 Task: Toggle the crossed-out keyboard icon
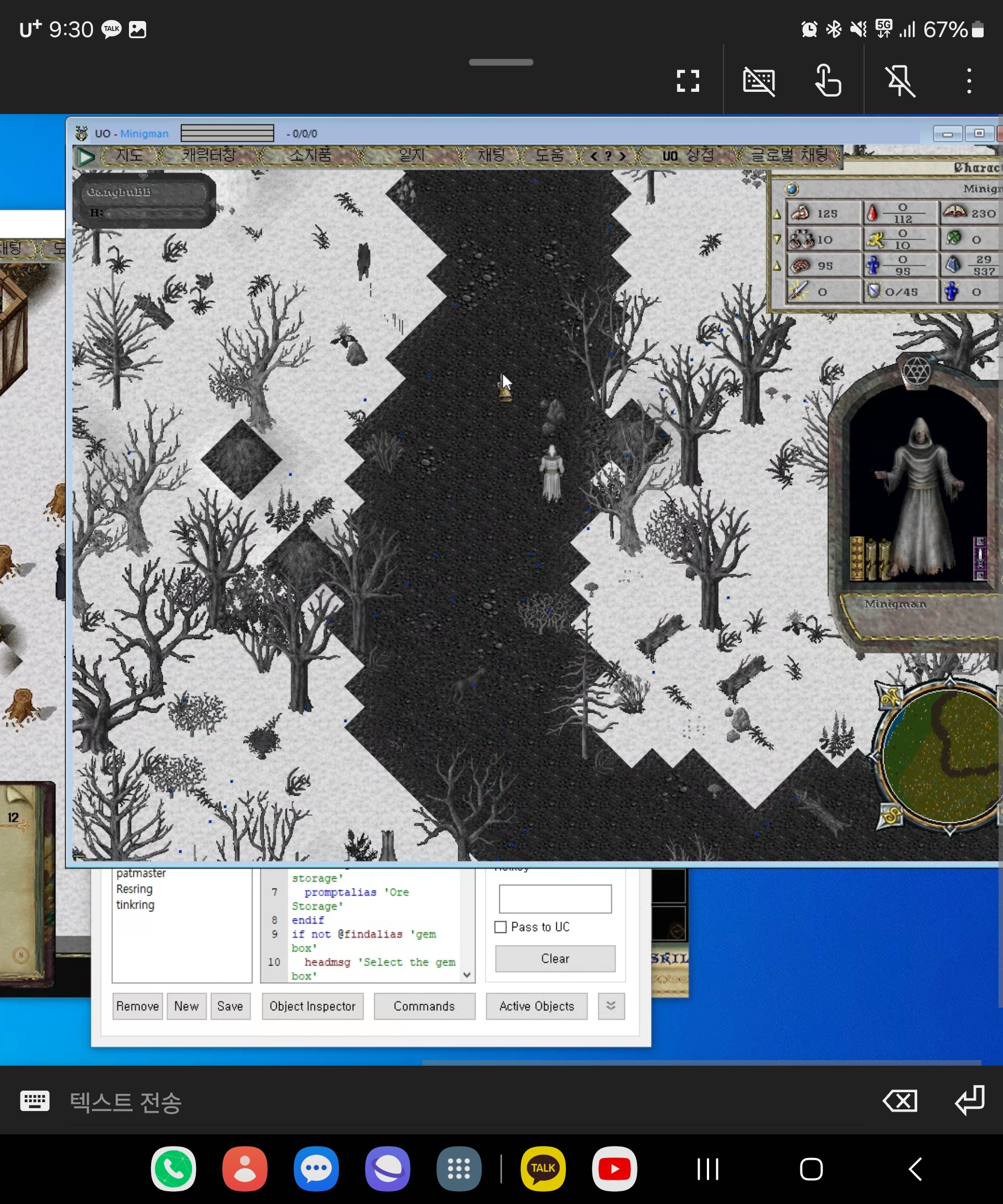click(x=759, y=81)
